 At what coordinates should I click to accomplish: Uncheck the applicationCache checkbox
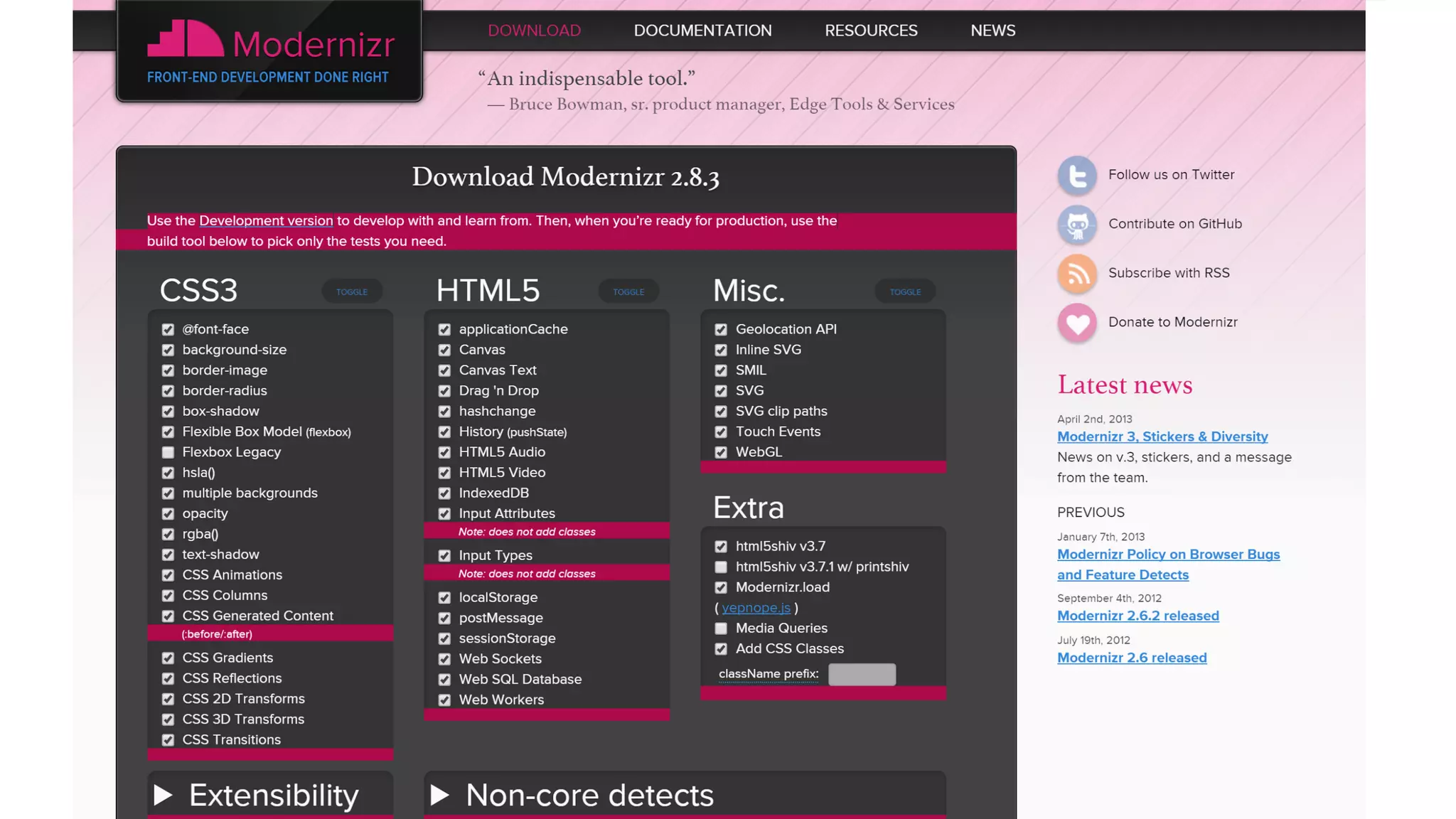point(444,330)
